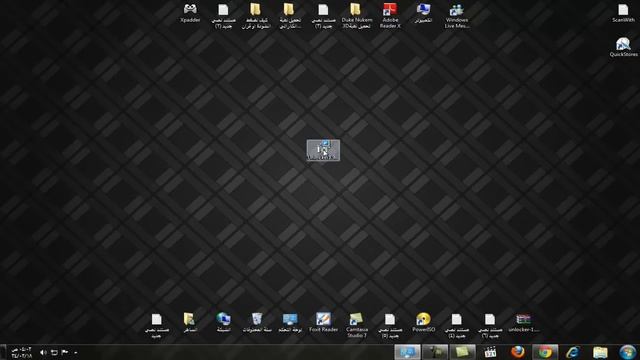Open the Xpadder desktop icon
The image size is (640, 360).
190,13
